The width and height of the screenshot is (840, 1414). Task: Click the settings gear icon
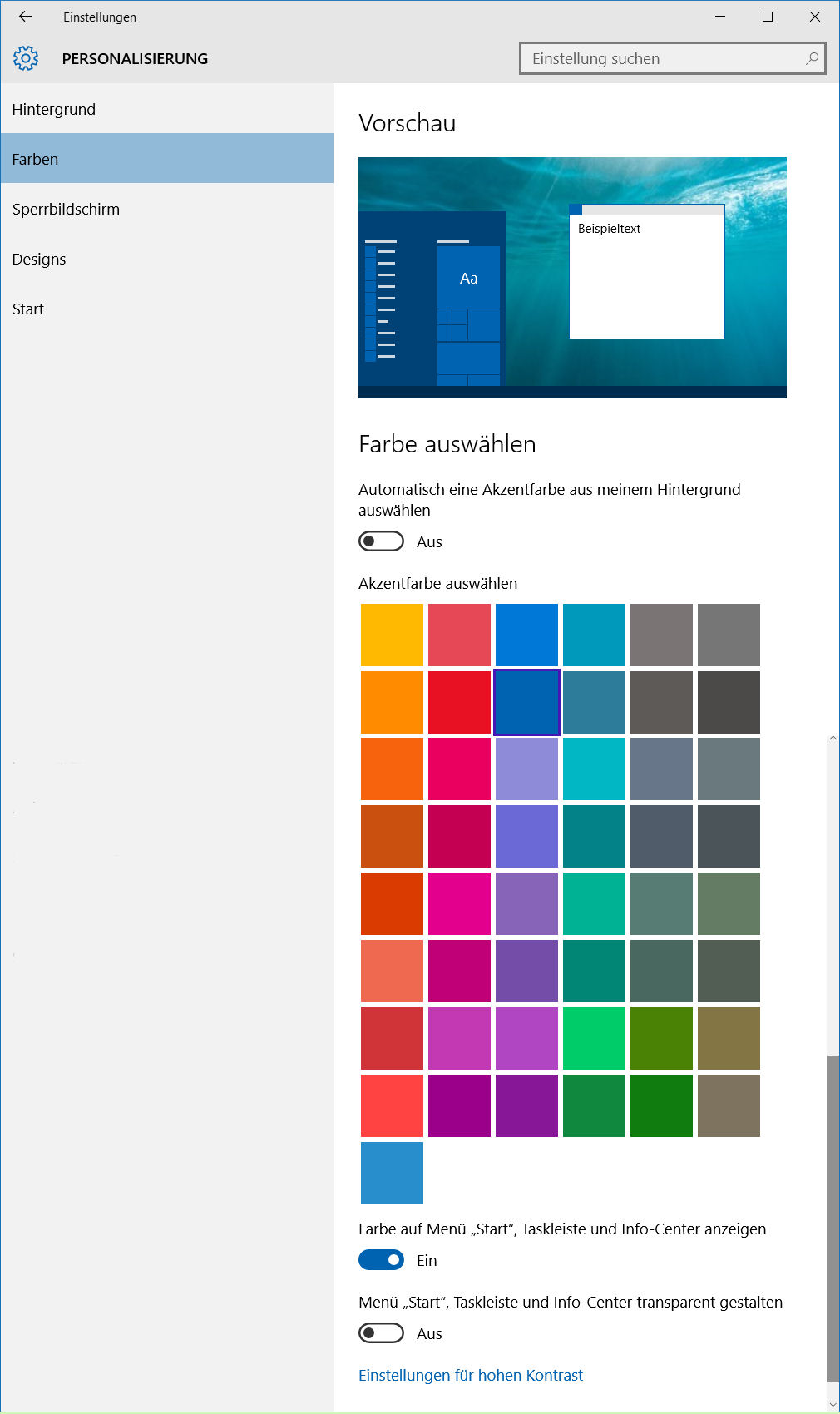(x=26, y=58)
